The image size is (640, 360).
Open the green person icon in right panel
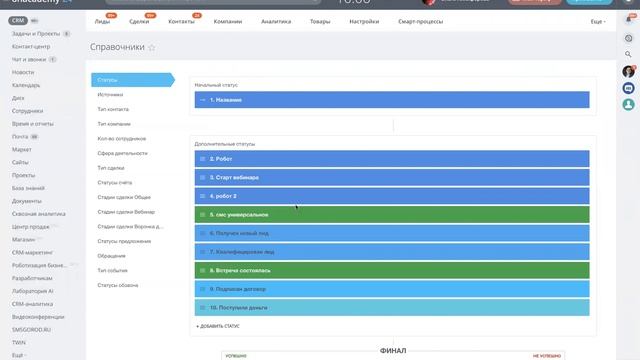pos(628,104)
